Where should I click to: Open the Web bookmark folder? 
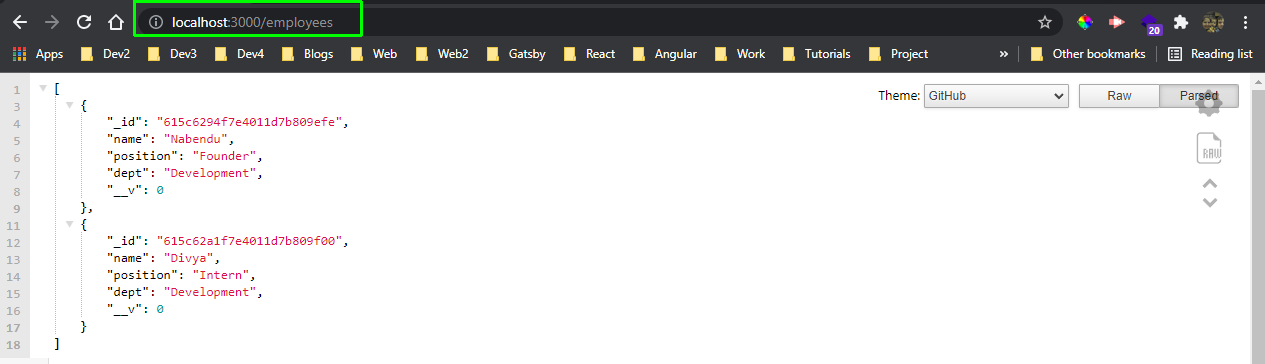[x=373, y=54]
